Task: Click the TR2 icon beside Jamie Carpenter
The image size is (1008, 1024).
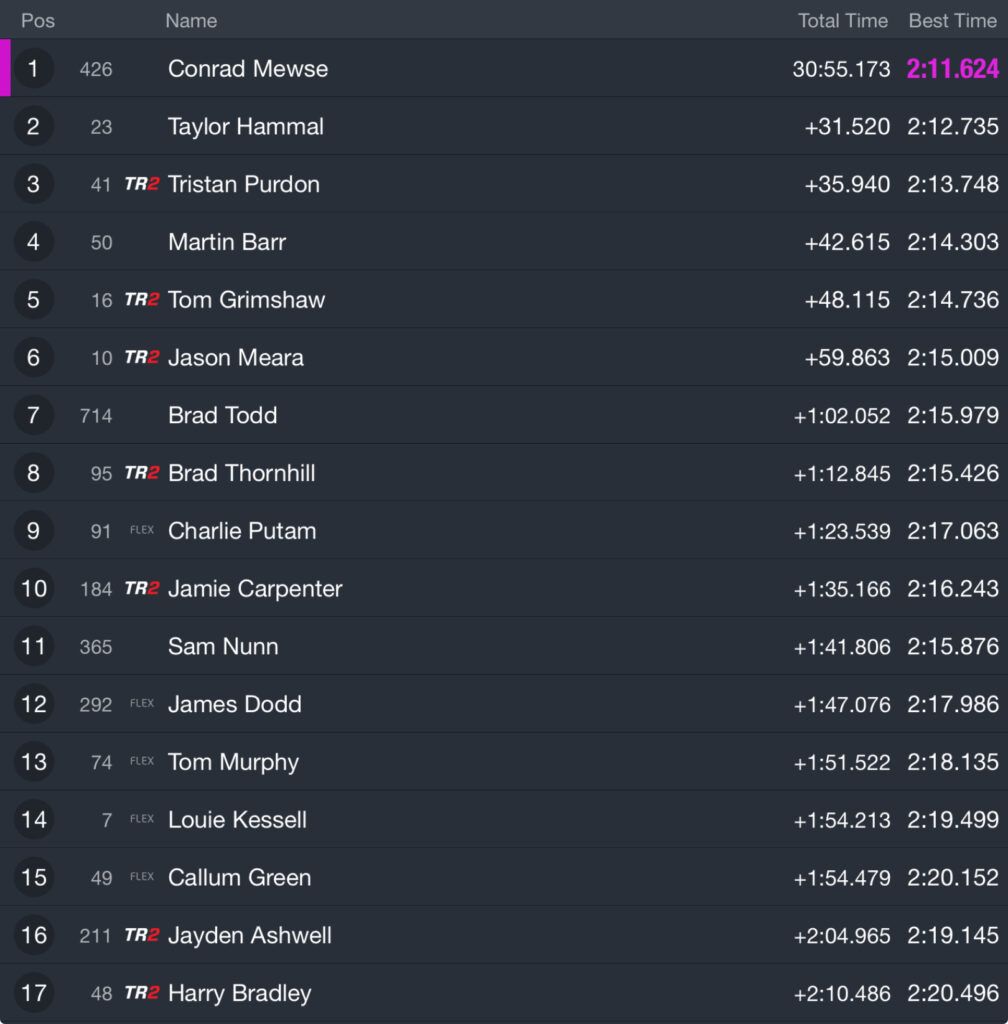Action: pos(142,588)
